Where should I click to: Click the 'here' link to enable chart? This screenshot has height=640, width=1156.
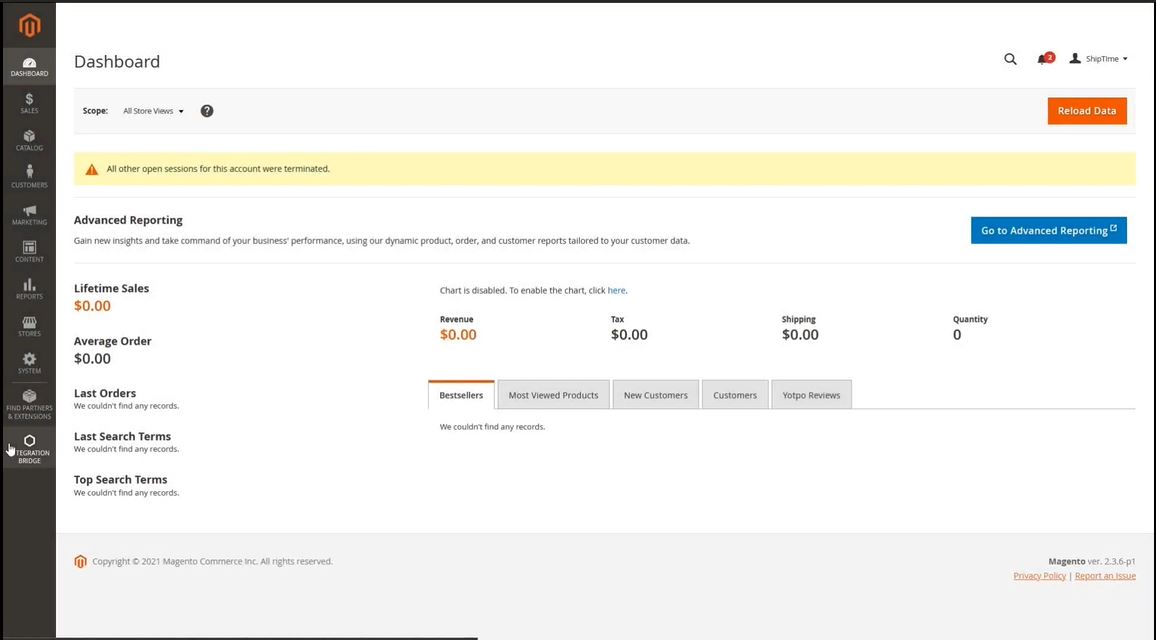616,291
